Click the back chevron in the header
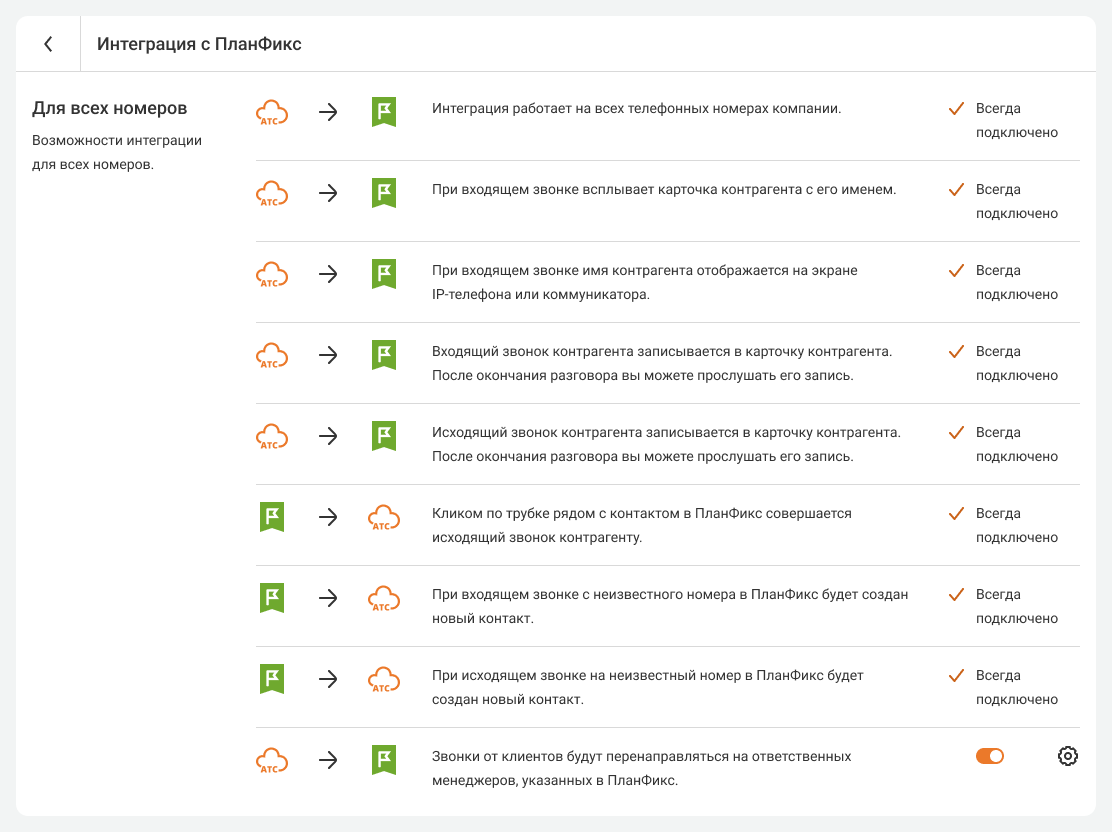 (48, 44)
